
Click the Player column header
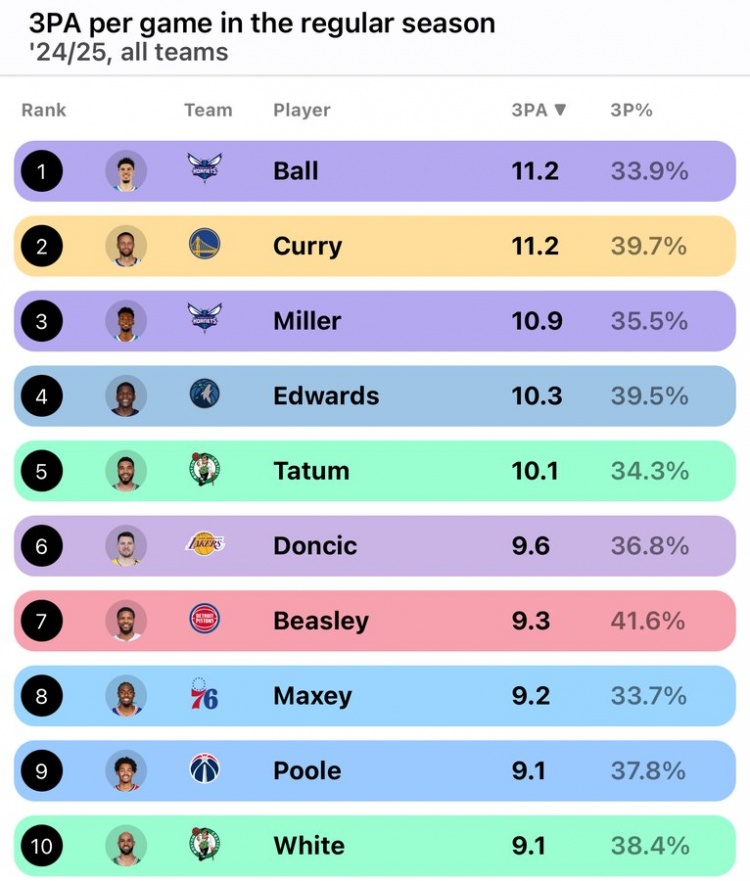301,110
